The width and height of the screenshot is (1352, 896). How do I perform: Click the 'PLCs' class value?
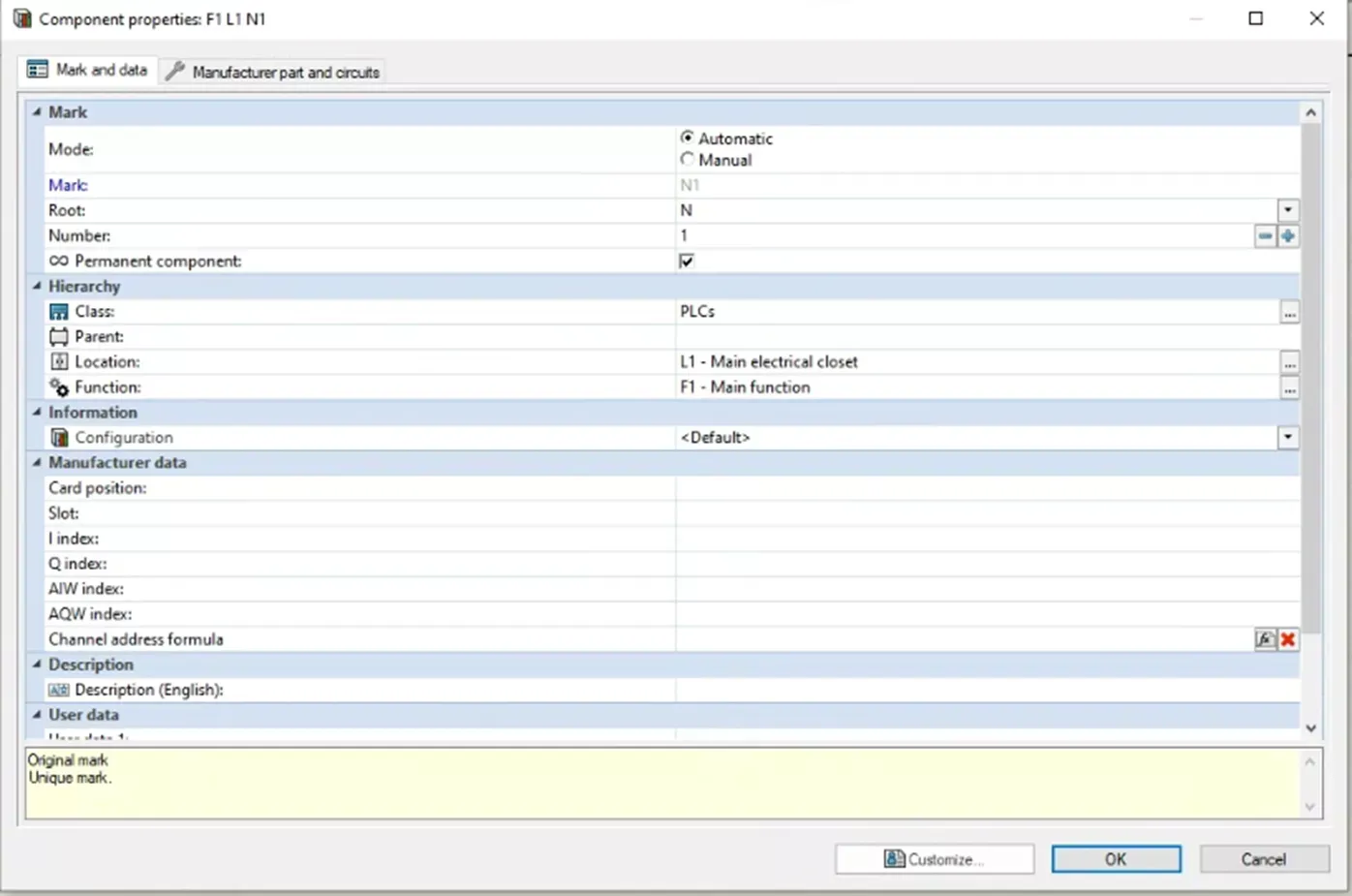tap(697, 312)
